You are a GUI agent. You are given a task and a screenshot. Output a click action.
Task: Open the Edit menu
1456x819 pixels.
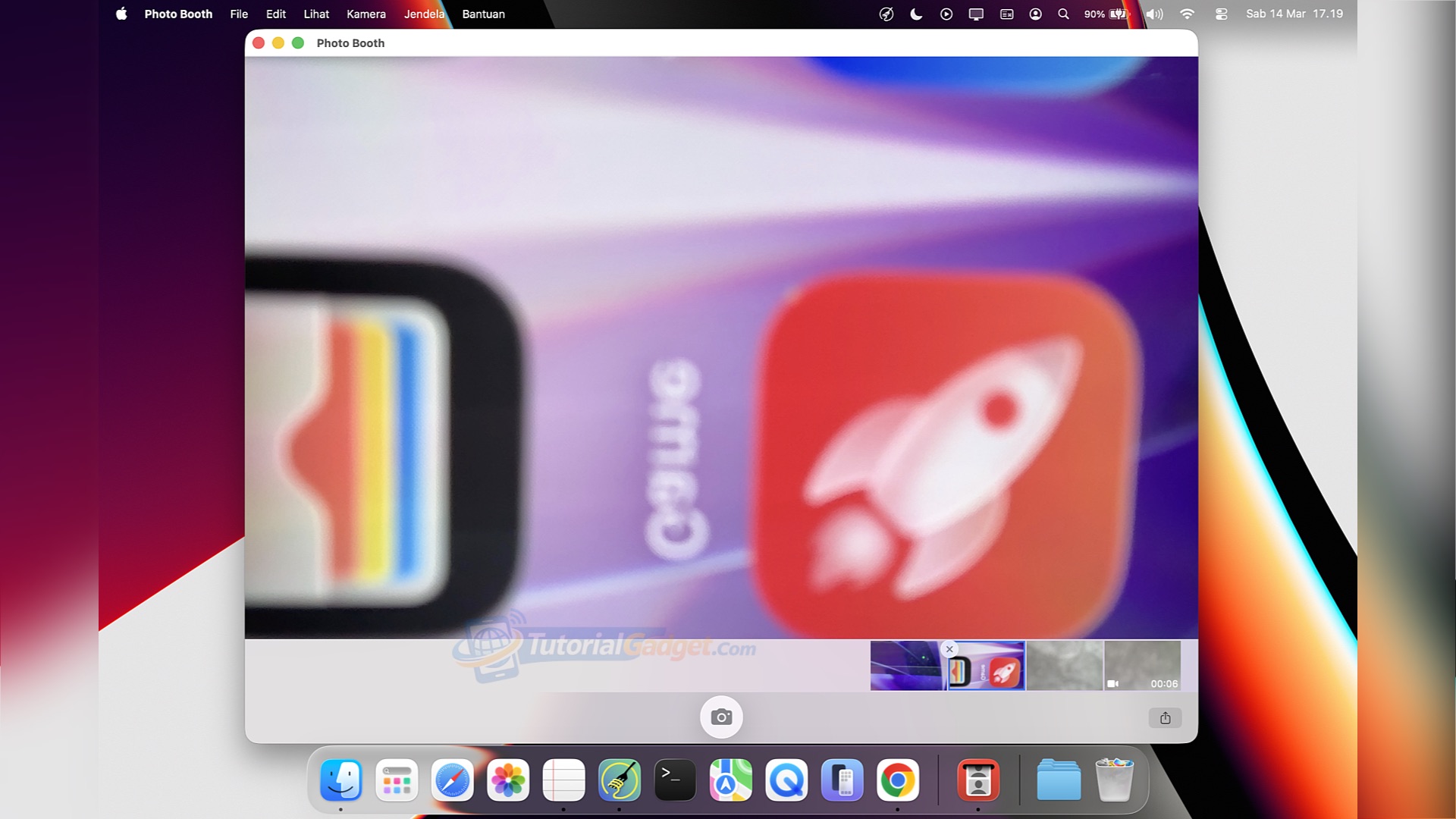(x=276, y=14)
